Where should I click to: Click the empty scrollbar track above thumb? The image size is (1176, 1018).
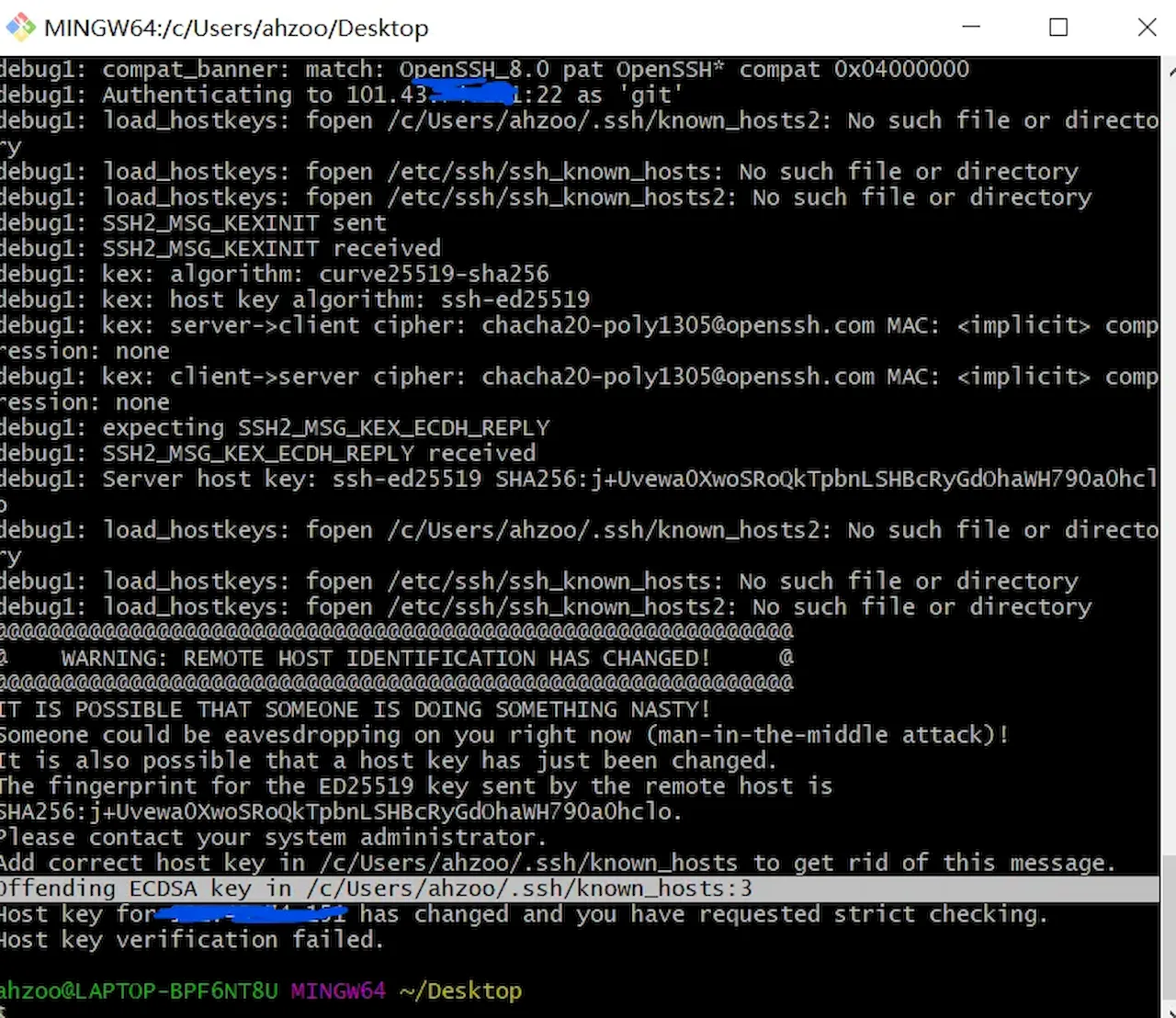[x=1169, y=459]
